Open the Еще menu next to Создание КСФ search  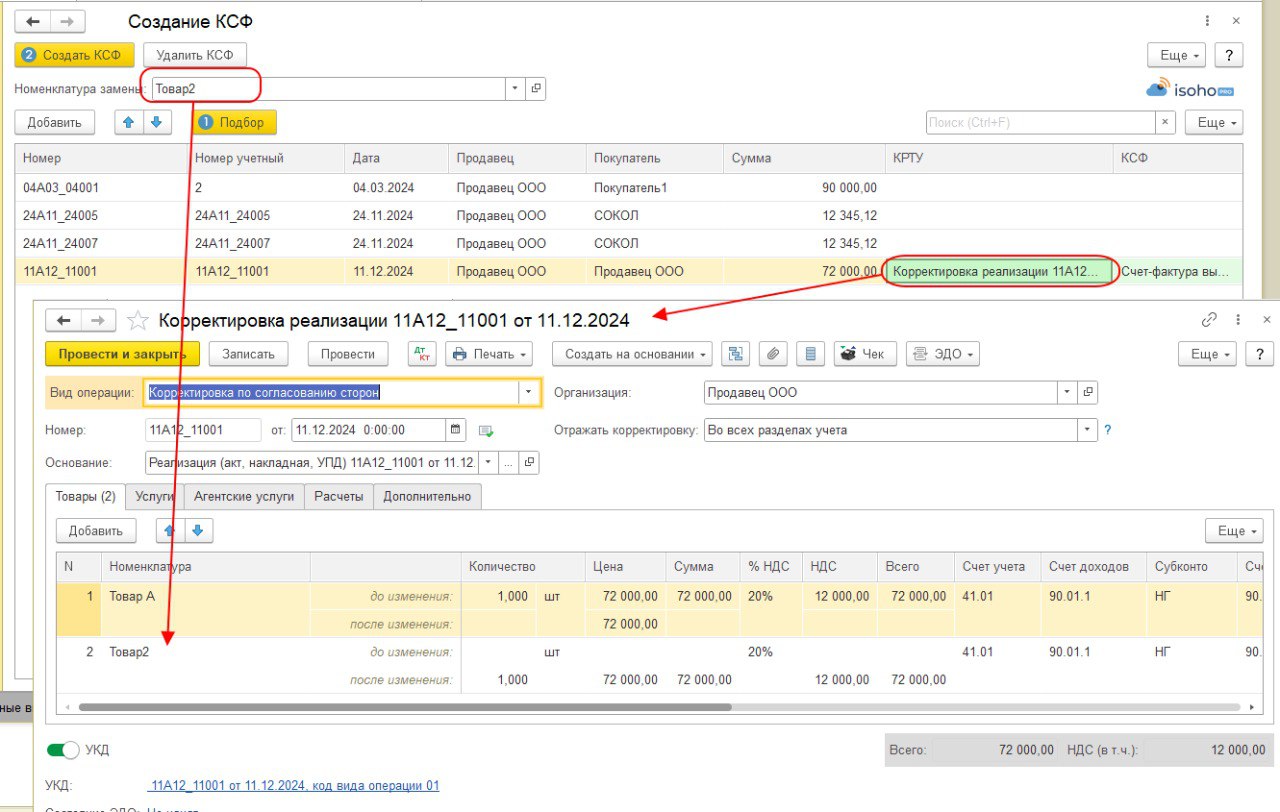[x=1214, y=122]
